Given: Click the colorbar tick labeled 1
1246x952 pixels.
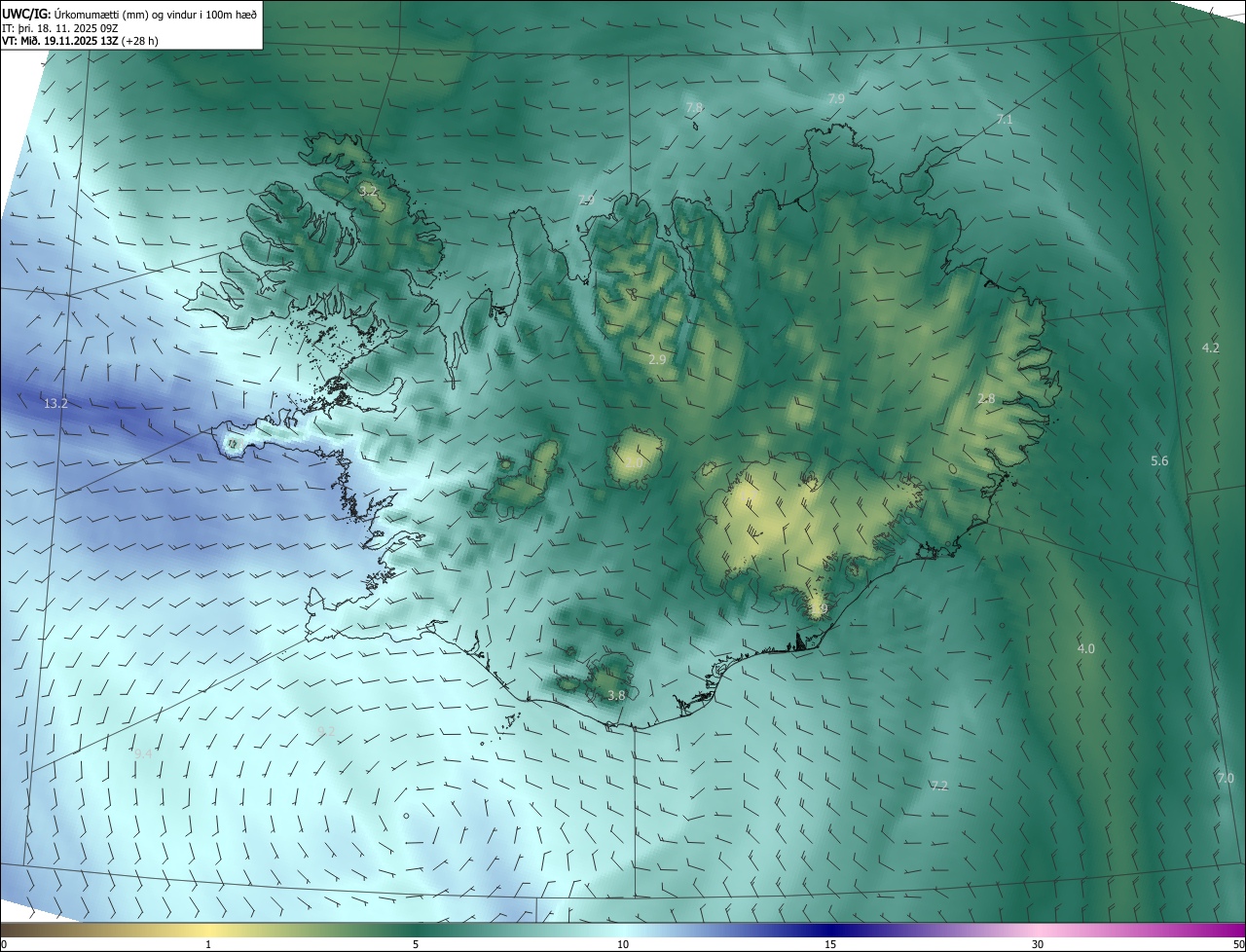Looking at the screenshot, I should [x=208, y=944].
